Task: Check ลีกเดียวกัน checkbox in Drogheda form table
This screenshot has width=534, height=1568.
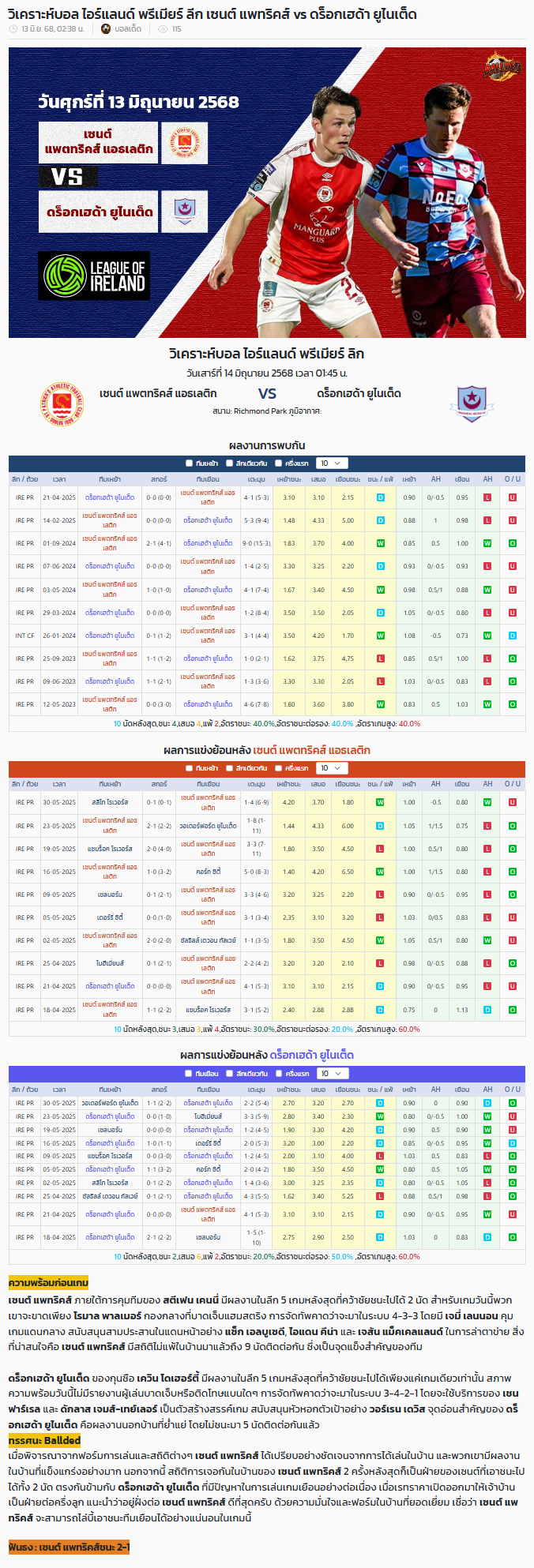Action: (229, 1074)
